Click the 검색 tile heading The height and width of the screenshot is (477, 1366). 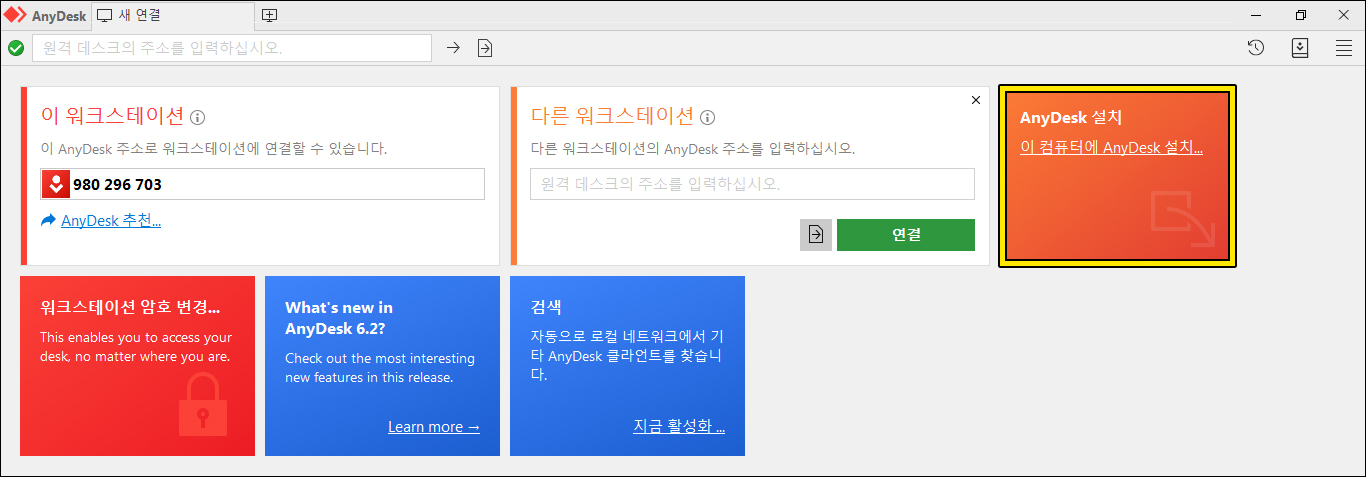click(546, 307)
